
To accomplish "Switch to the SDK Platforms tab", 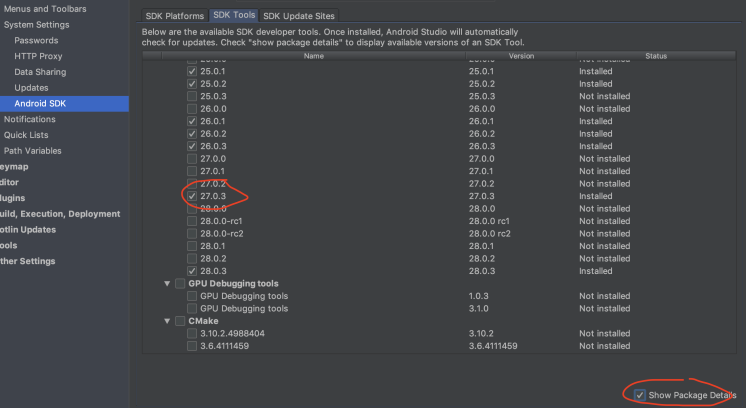I will (175, 16).
